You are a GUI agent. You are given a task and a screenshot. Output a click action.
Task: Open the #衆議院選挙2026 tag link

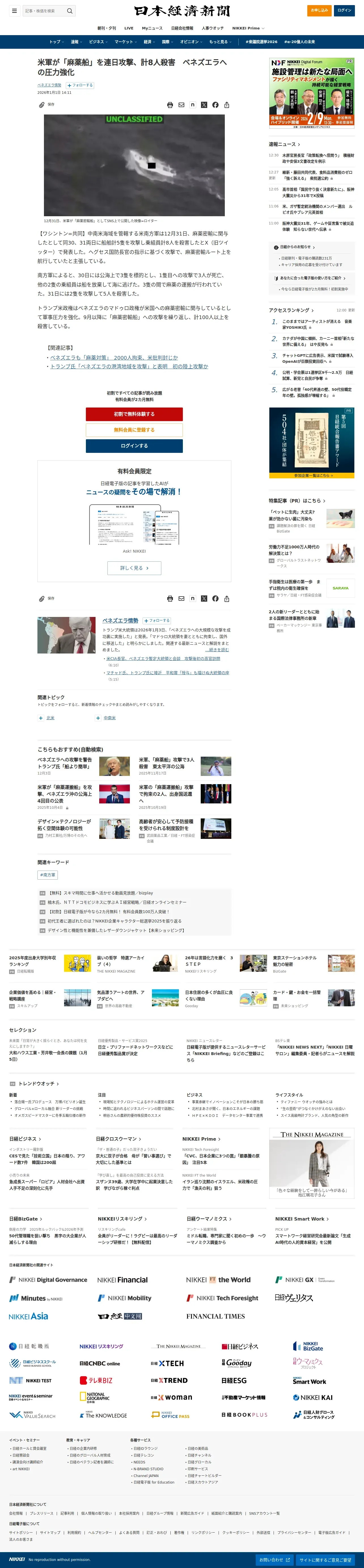[x=261, y=42]
